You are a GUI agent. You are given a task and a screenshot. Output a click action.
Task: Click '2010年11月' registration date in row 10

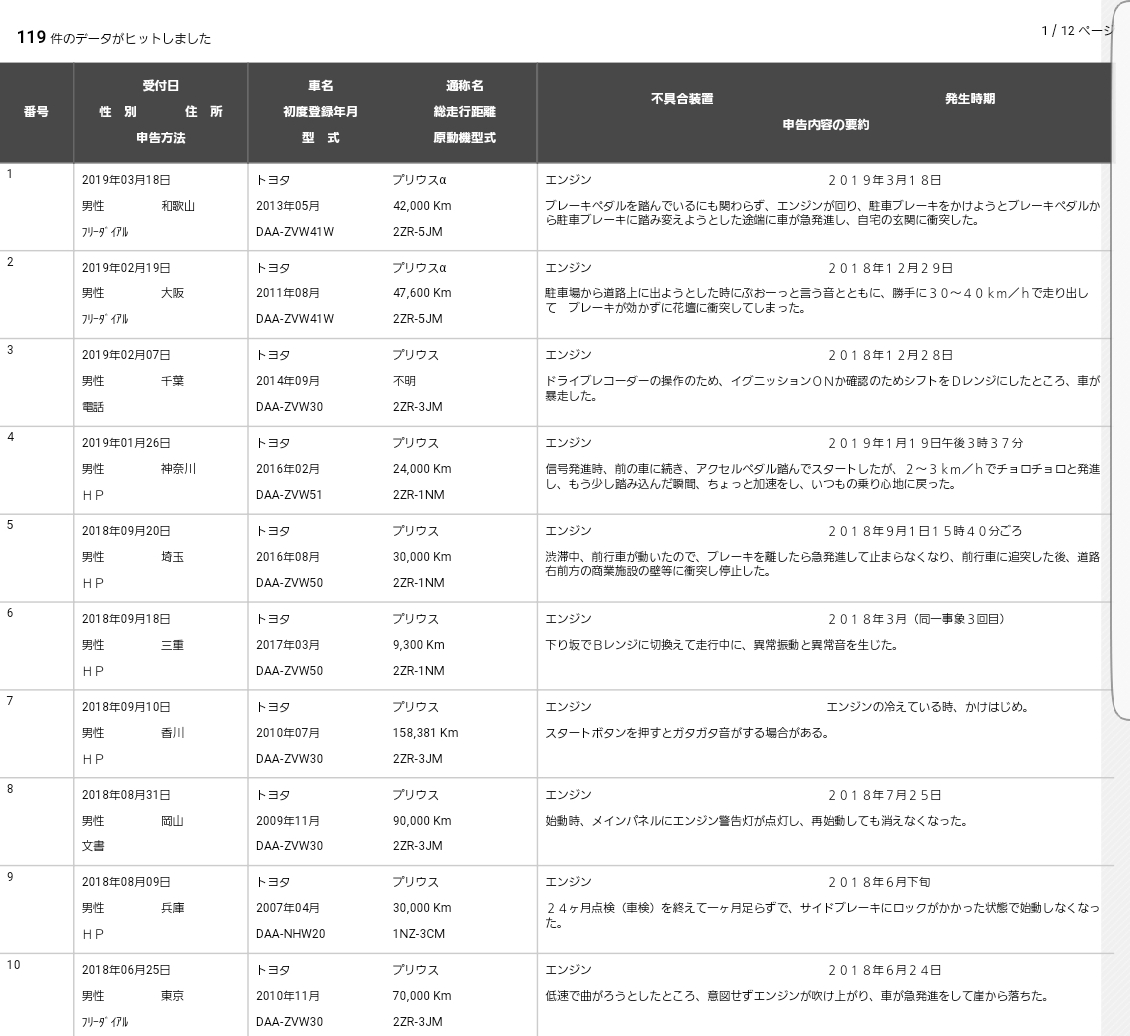coord(288,996)
